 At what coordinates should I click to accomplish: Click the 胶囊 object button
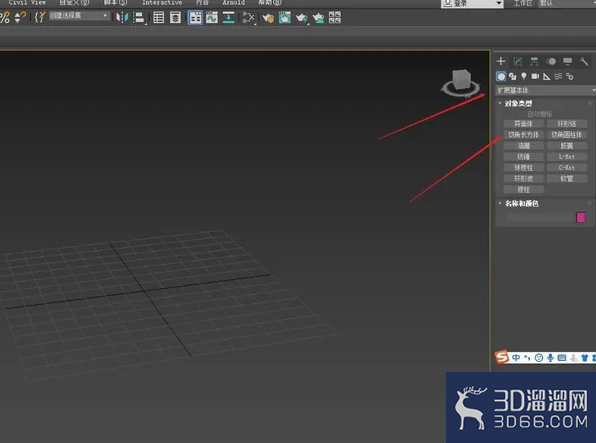(567, 146)
